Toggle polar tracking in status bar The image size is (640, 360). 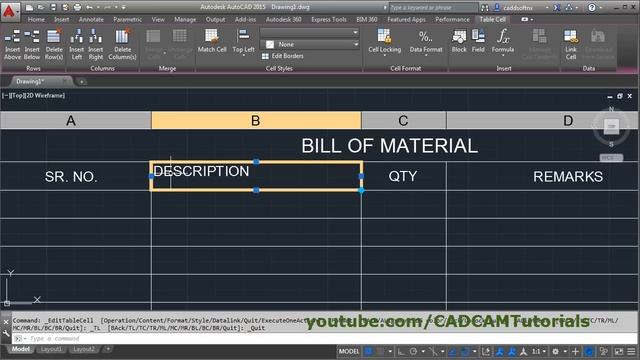point(413,351)
